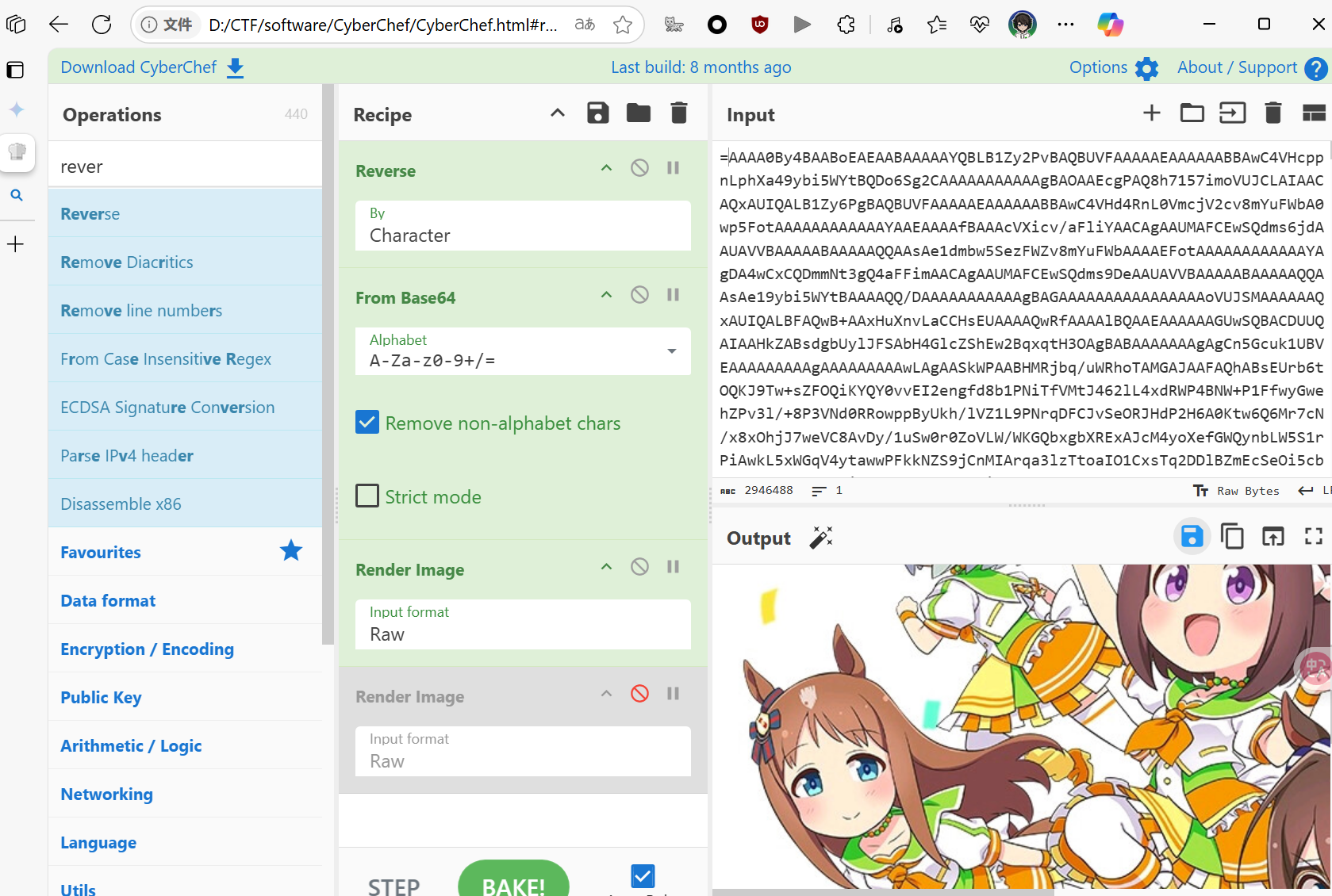Pause at the first Render Image operation
Screen dimensions: 1332x896
pos(673,567)
